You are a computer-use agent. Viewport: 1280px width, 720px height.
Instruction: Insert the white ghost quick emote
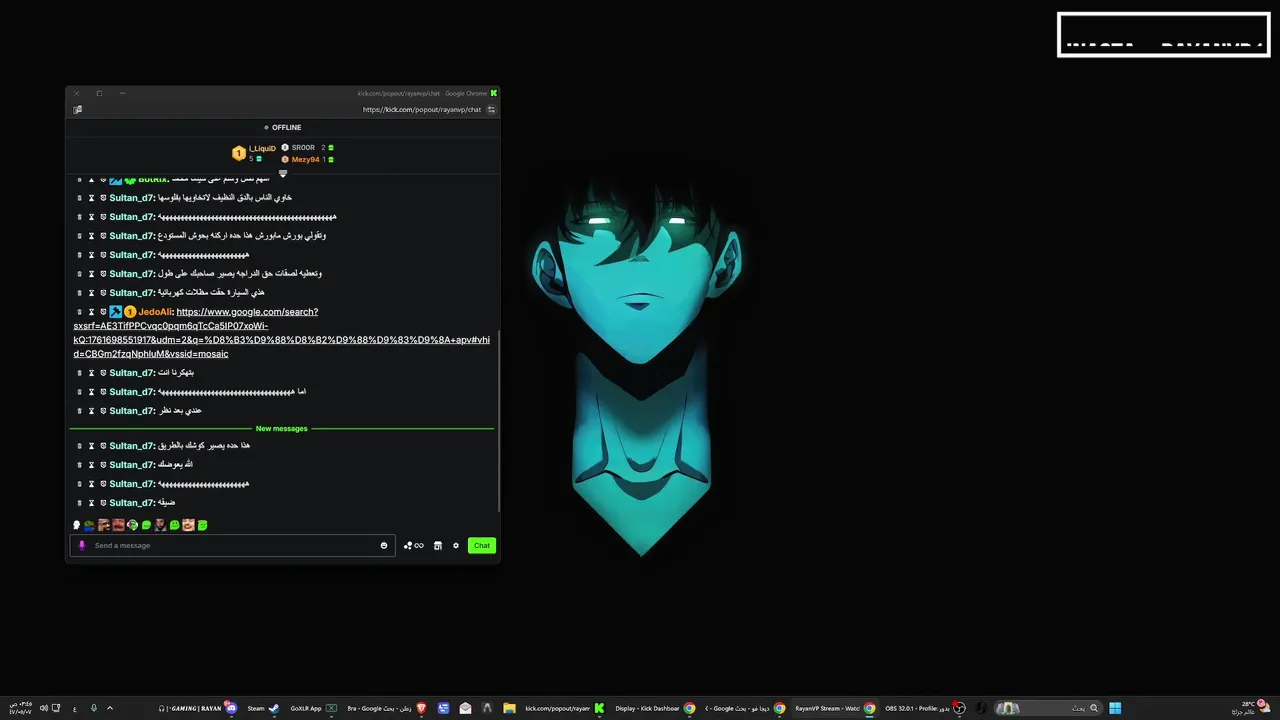(76, 525)
